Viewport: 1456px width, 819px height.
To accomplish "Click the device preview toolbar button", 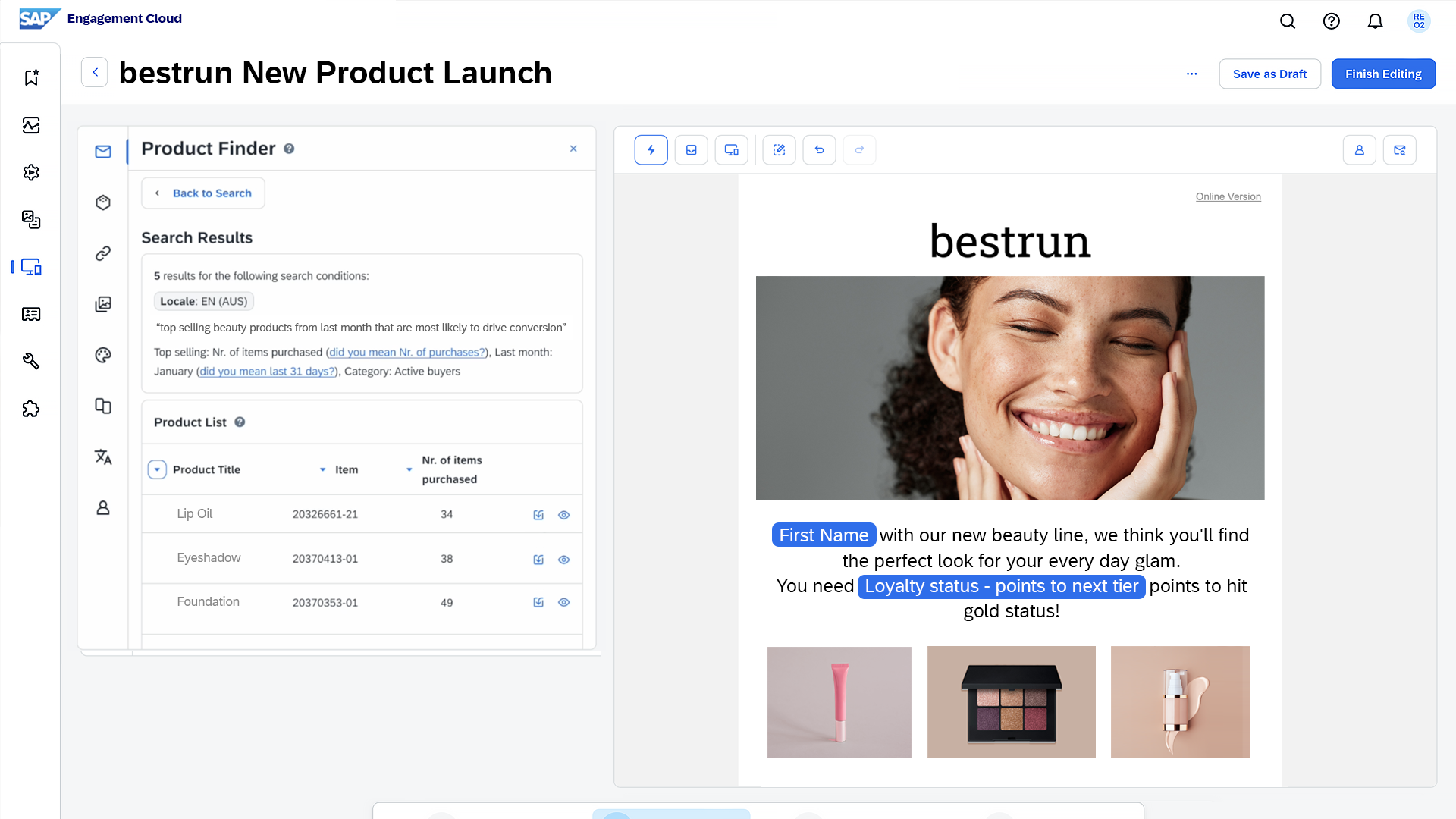I will (732, 150).
